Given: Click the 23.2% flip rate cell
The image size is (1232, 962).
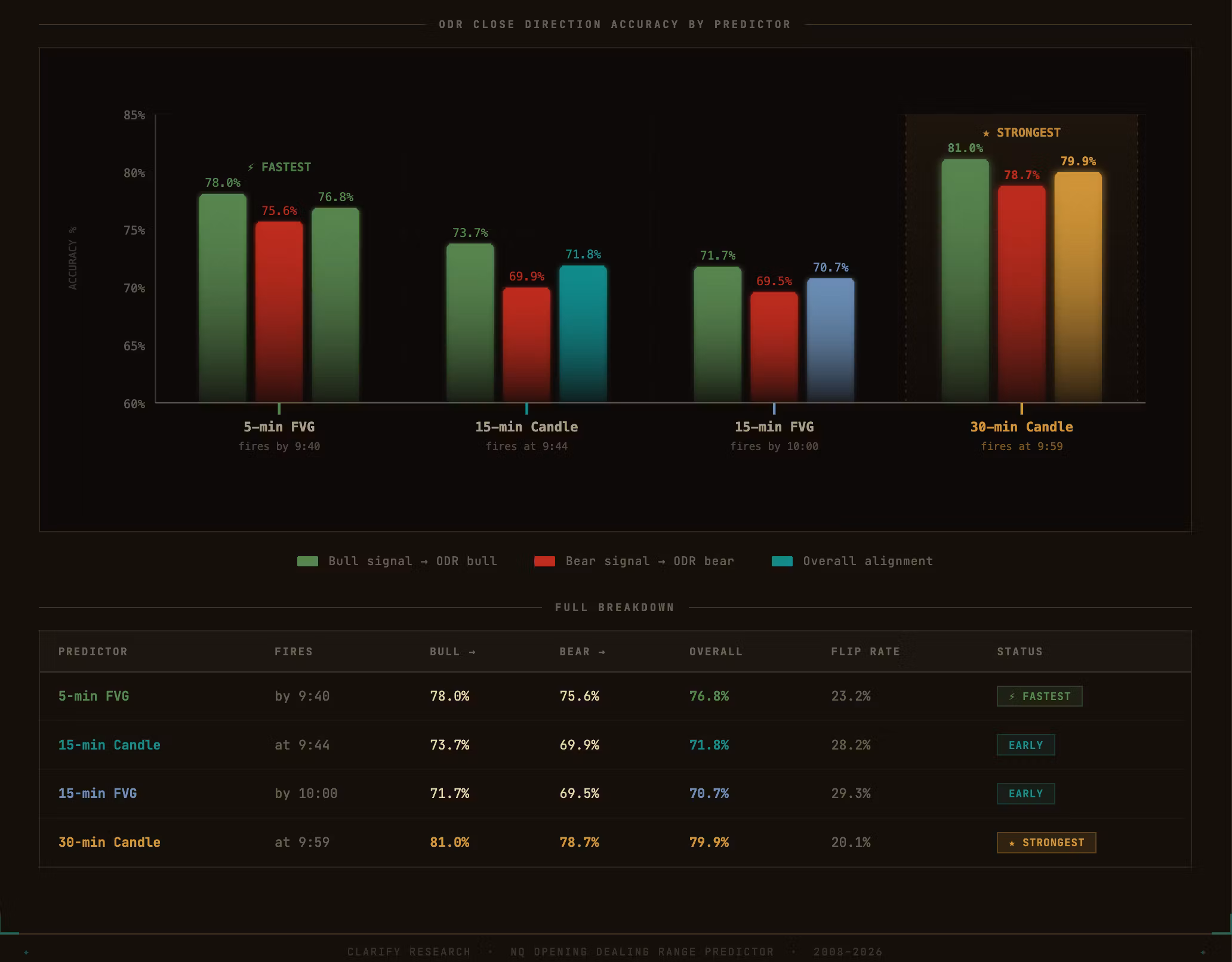Looking at the screenshot, I should pos(851,696).
